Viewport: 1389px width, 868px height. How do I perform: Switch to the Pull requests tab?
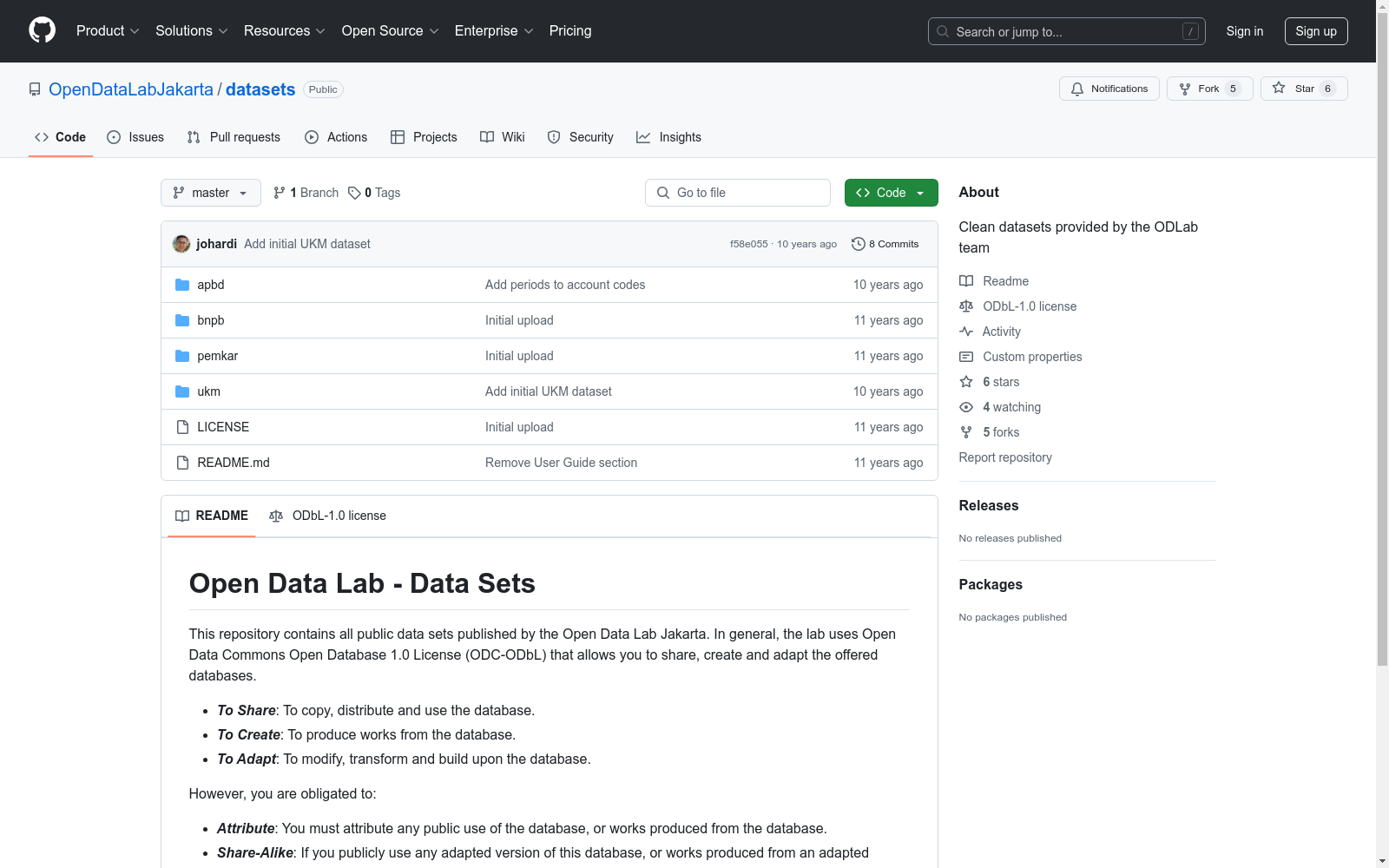tap(234, 137)
